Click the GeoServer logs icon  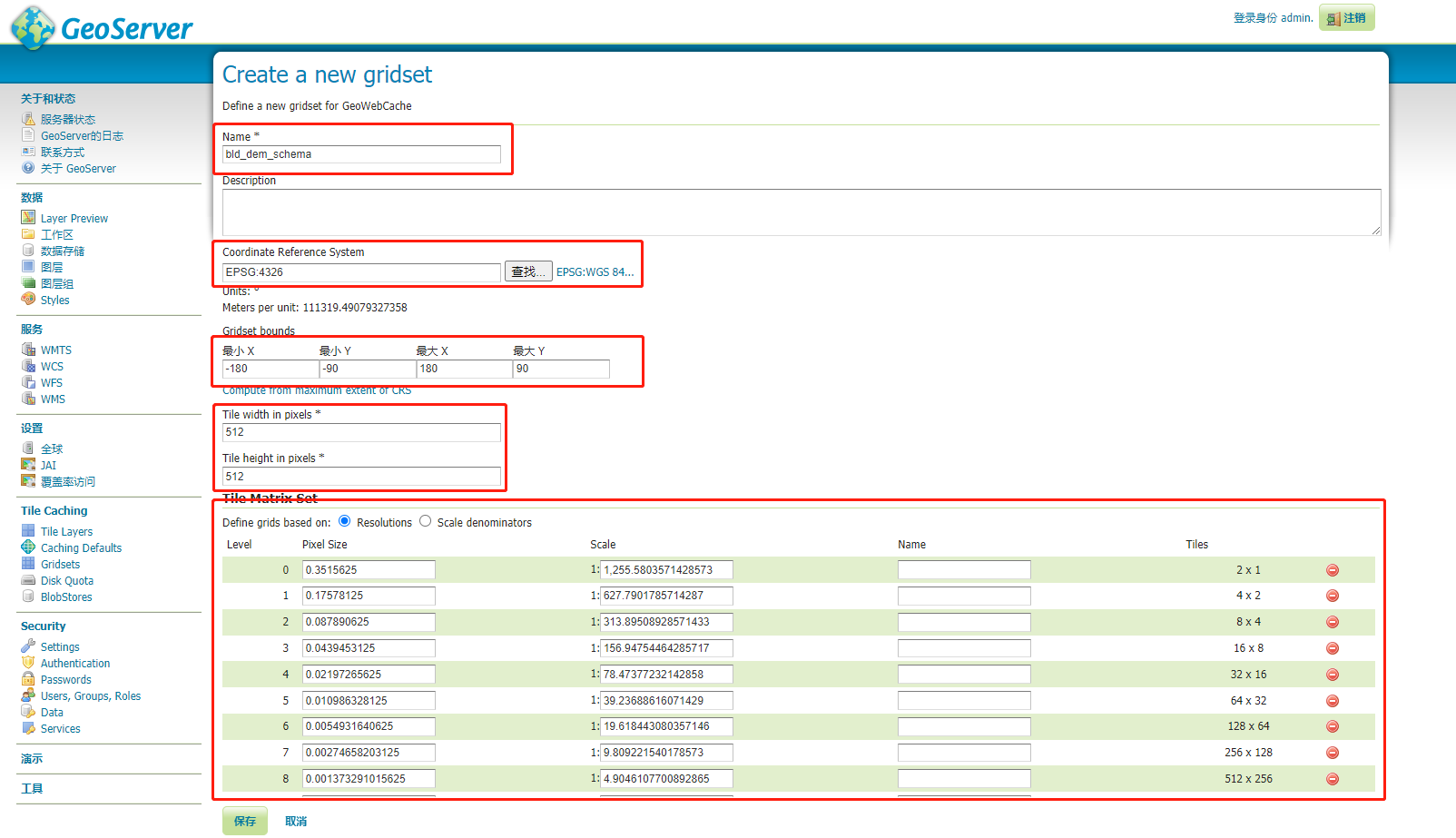pyautogui.click(x=28, y=135)
